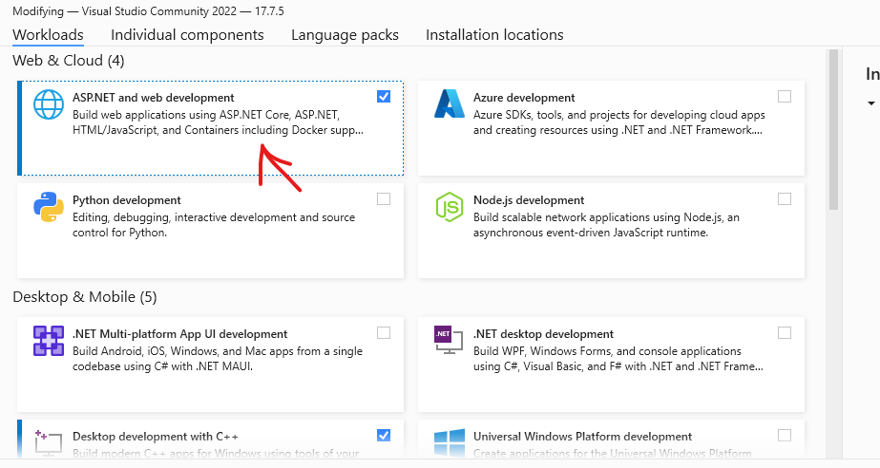Click the Python development logo icon
Image resolution: width=880 pixels, height=468 pixels.
click(x=49, y=207)
